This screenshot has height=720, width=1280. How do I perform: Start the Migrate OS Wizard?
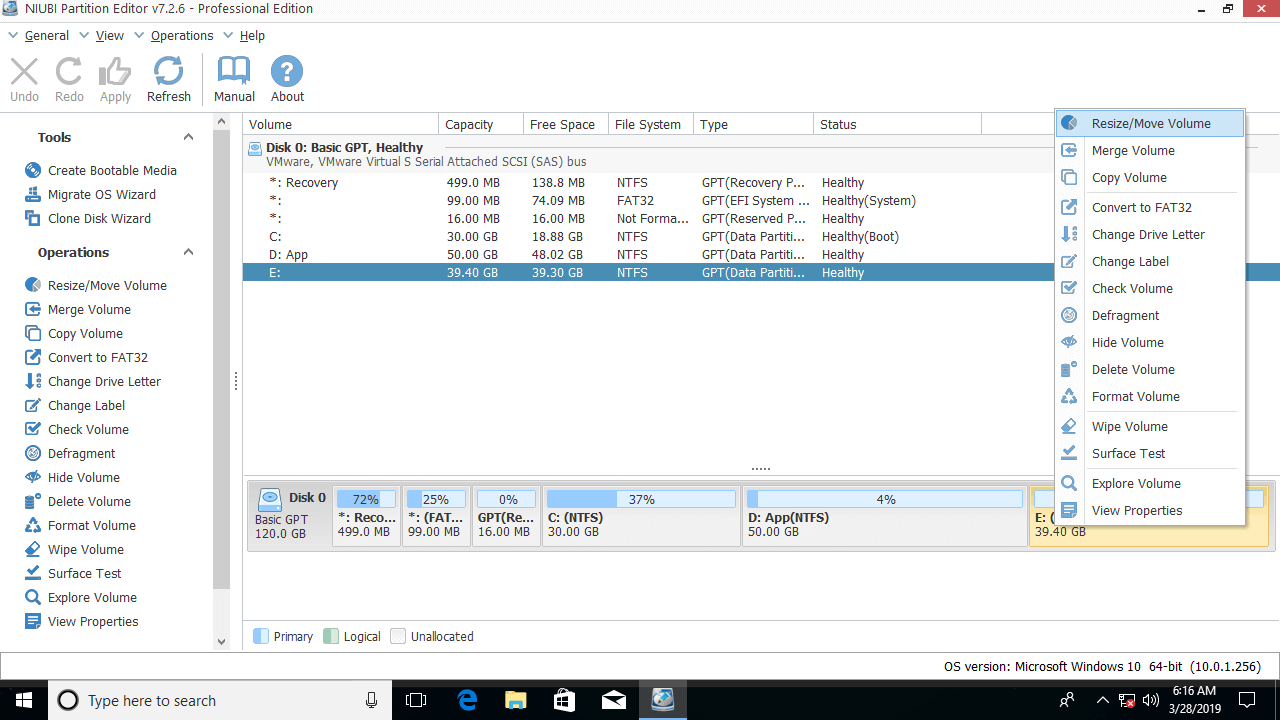click(101, 194)
